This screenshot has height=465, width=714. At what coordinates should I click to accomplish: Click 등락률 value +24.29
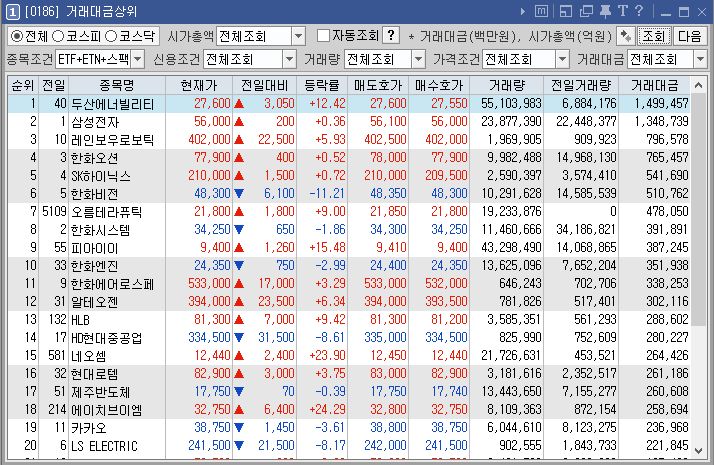(x=327, y=409)
